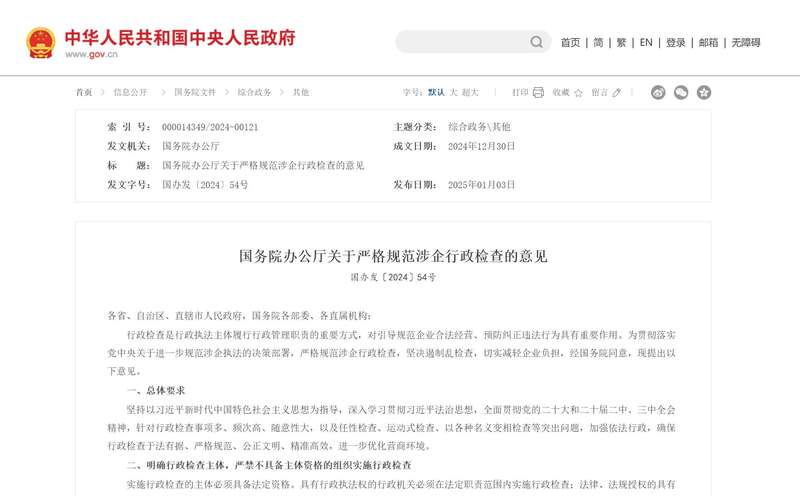
Task: Share to Qzone with the star circle icon
Action: pyautogui.click(x=704, y=92)
